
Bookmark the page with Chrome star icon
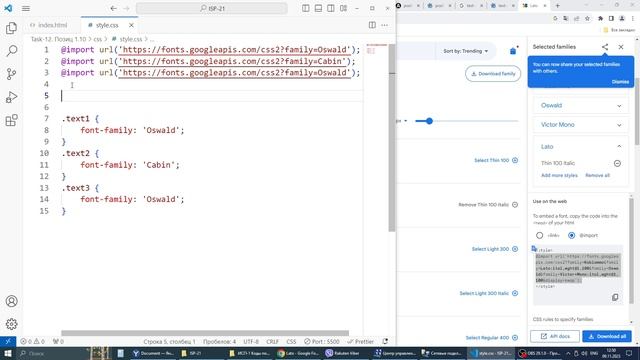[x=587, y=18]
